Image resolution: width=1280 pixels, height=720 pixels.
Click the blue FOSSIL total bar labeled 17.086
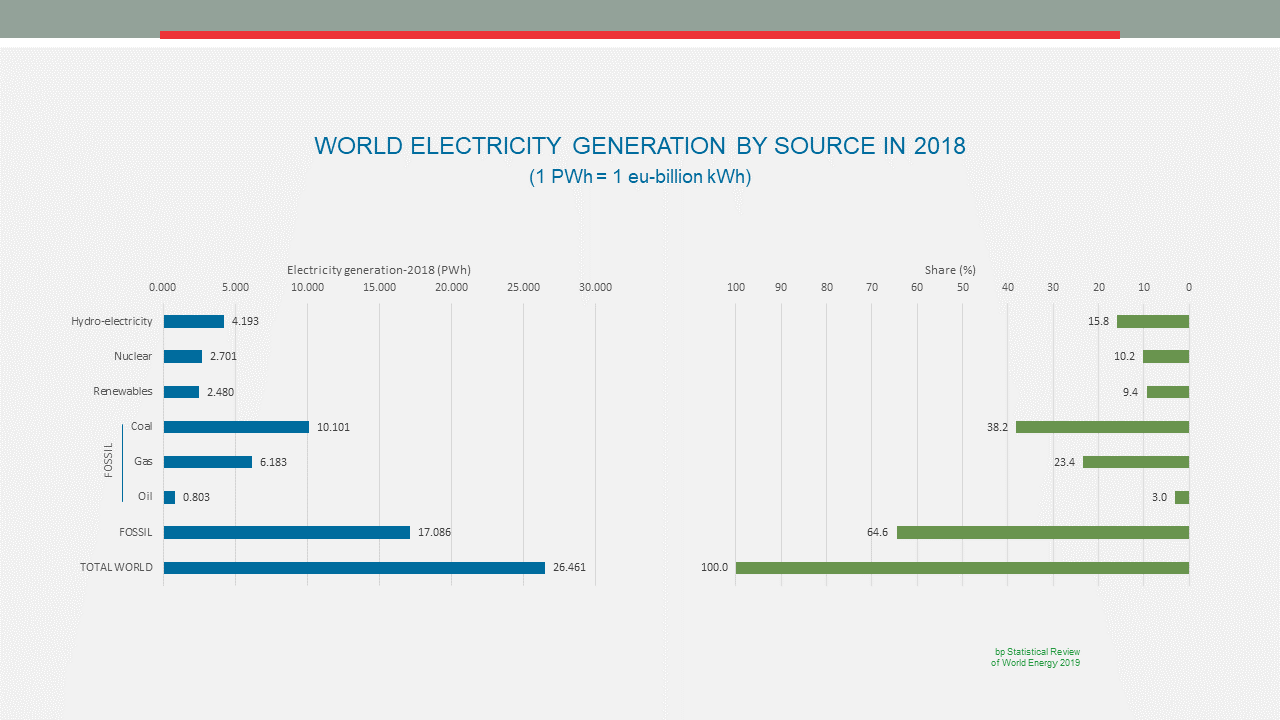pyautogui.click(x=287, y=532)
